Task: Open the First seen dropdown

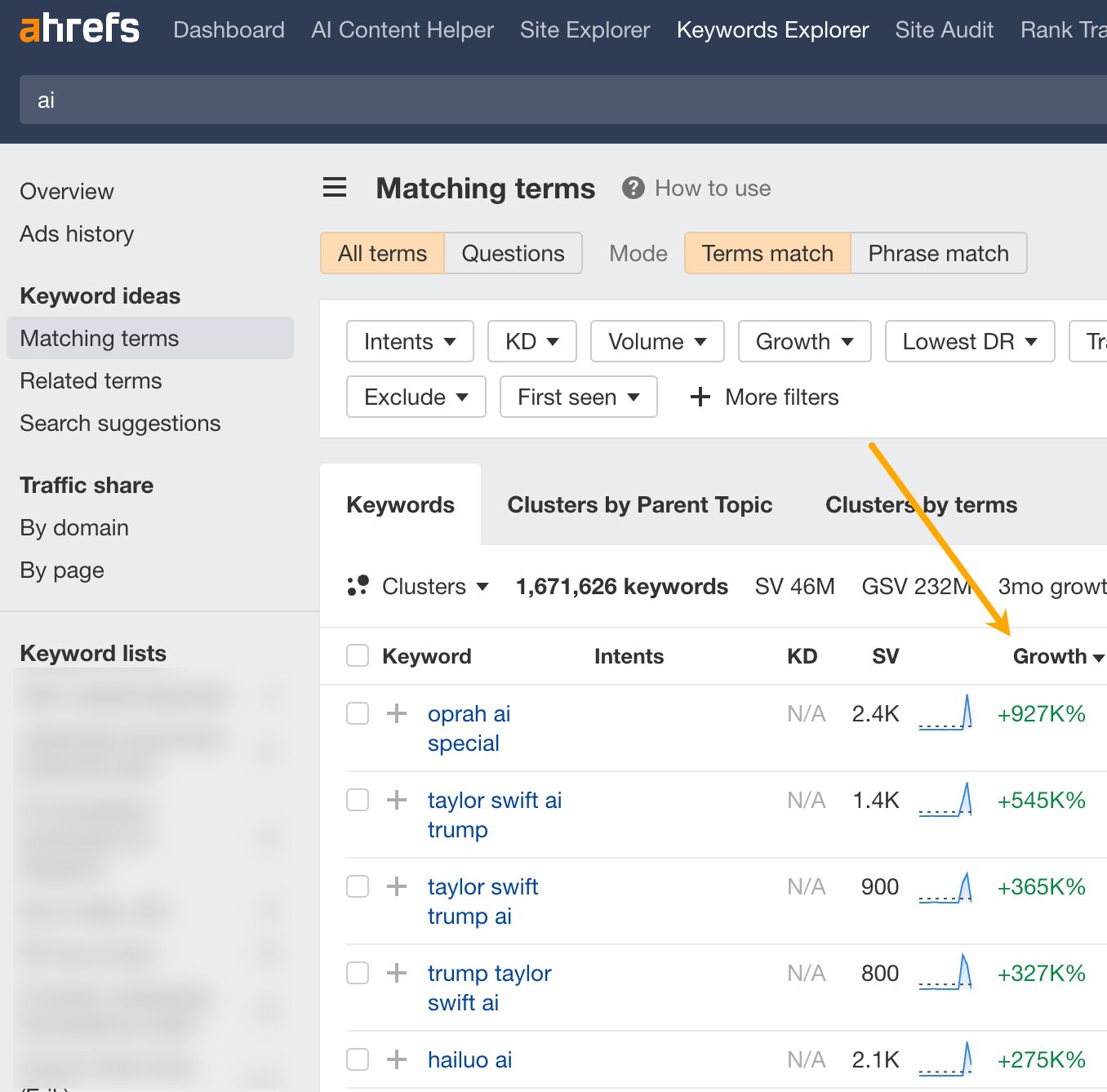Action: pos(578,397)
